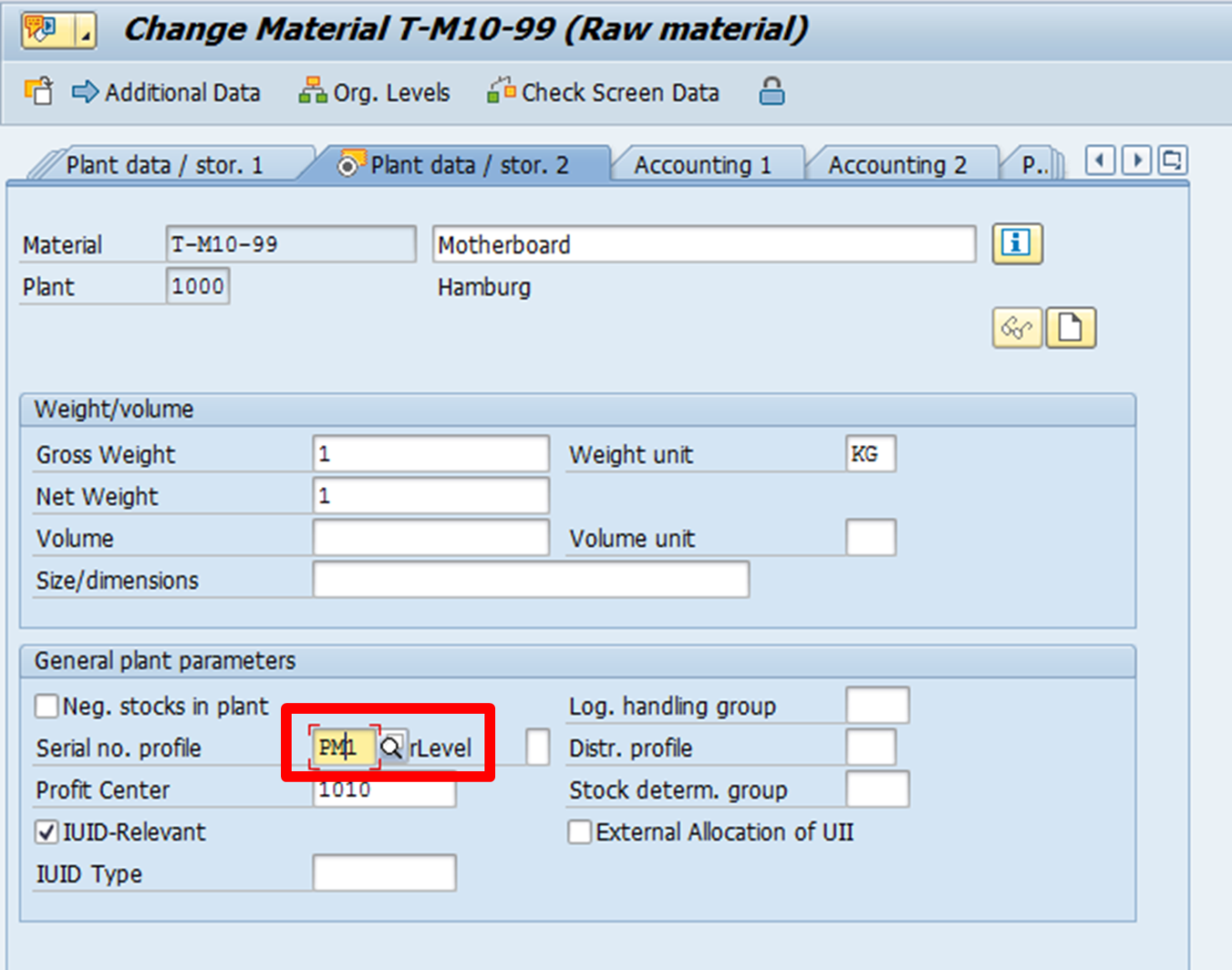The height and width of the screenshot is (970, 1232).
Task: Click the Other Material toolbar icon
Action: point(38,92)
